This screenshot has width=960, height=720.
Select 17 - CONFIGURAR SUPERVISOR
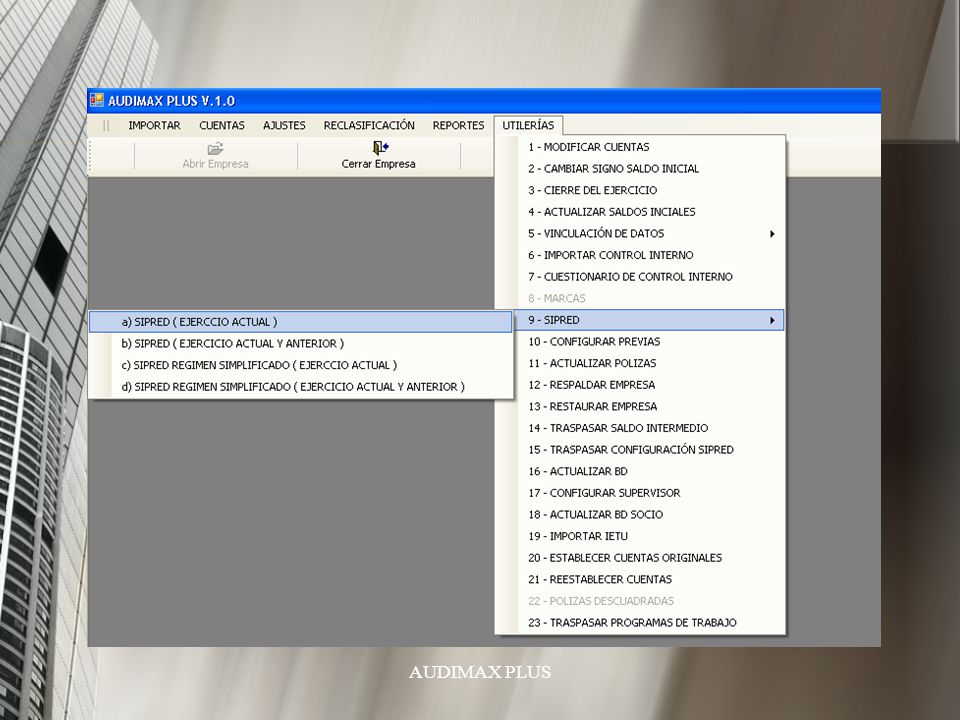pyautogui.click(x=640, y=493)
